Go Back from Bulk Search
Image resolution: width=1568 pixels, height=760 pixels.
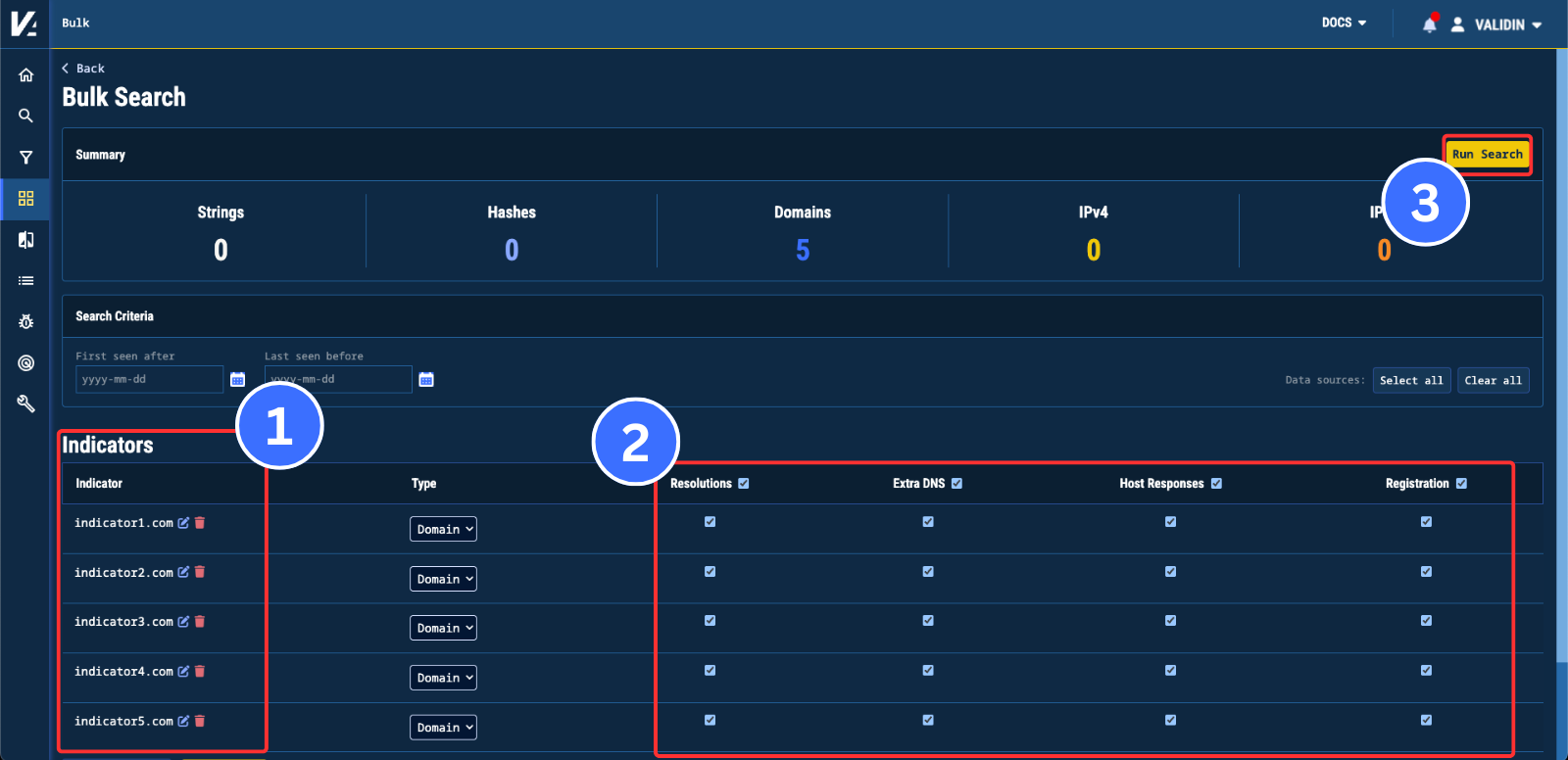[x=83, y=69]
